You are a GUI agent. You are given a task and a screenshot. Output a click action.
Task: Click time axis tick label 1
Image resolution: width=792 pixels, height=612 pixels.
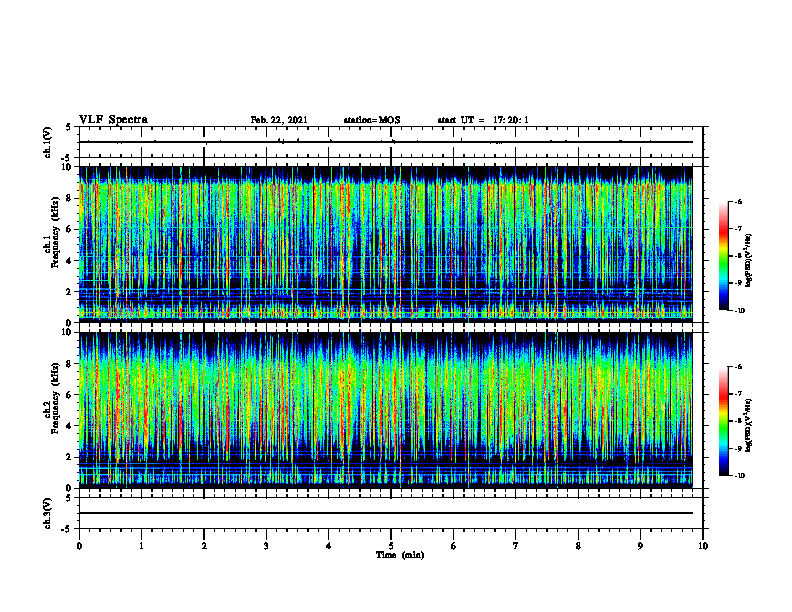click(x=141, y=546)
